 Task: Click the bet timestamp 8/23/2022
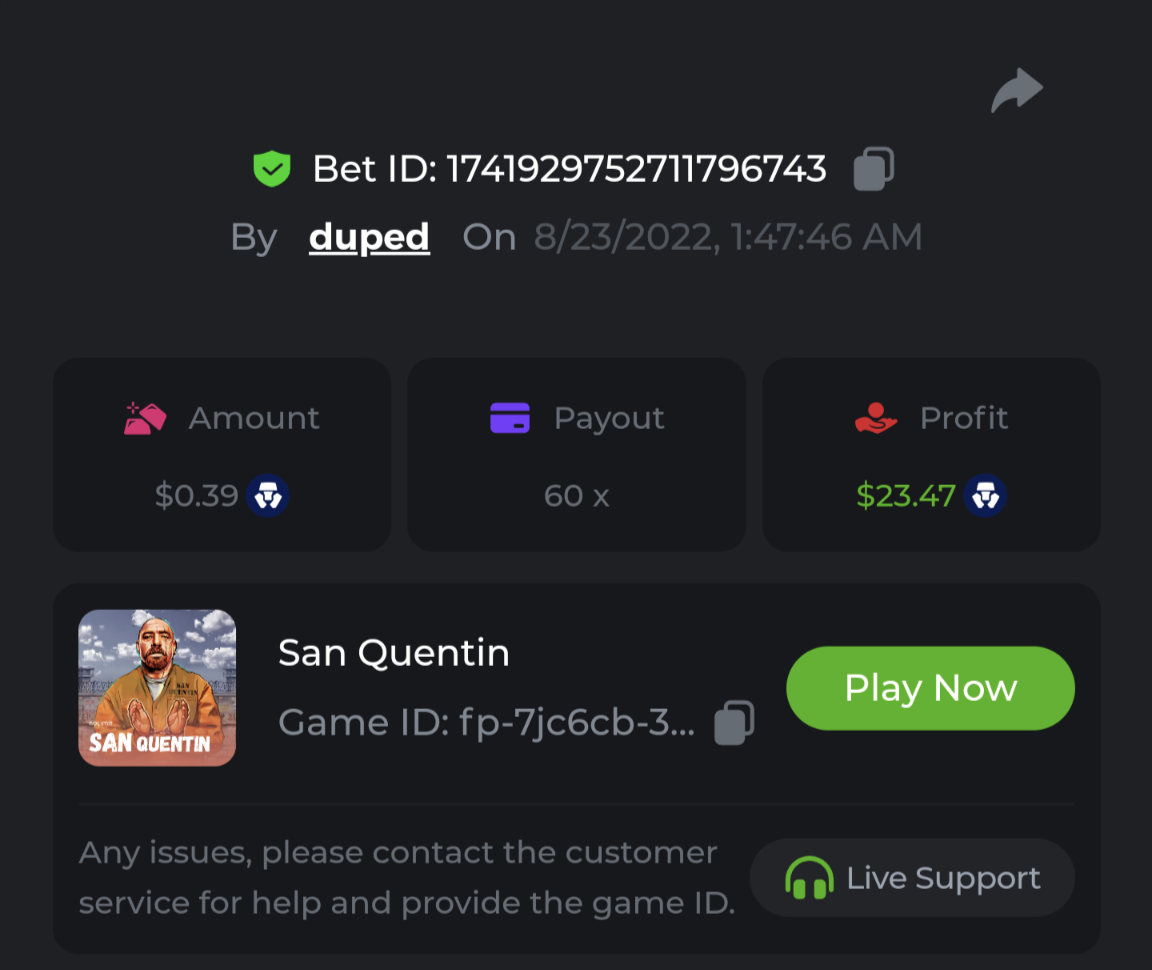point(727,237)
